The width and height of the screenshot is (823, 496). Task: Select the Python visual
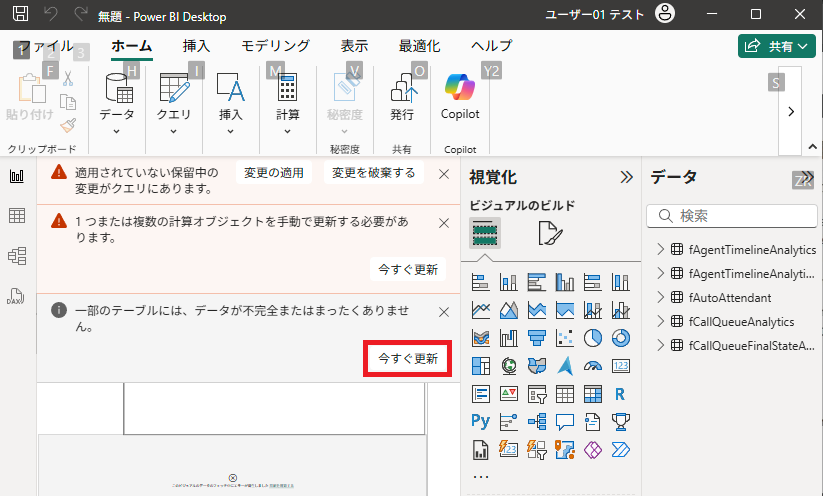481,421
